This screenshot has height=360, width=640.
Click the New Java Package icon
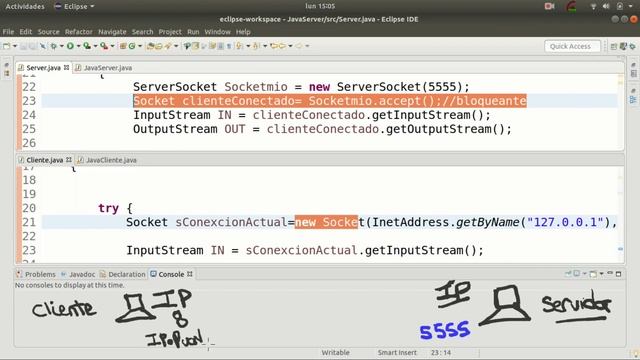pyautogui.click(x=122, y=46)
